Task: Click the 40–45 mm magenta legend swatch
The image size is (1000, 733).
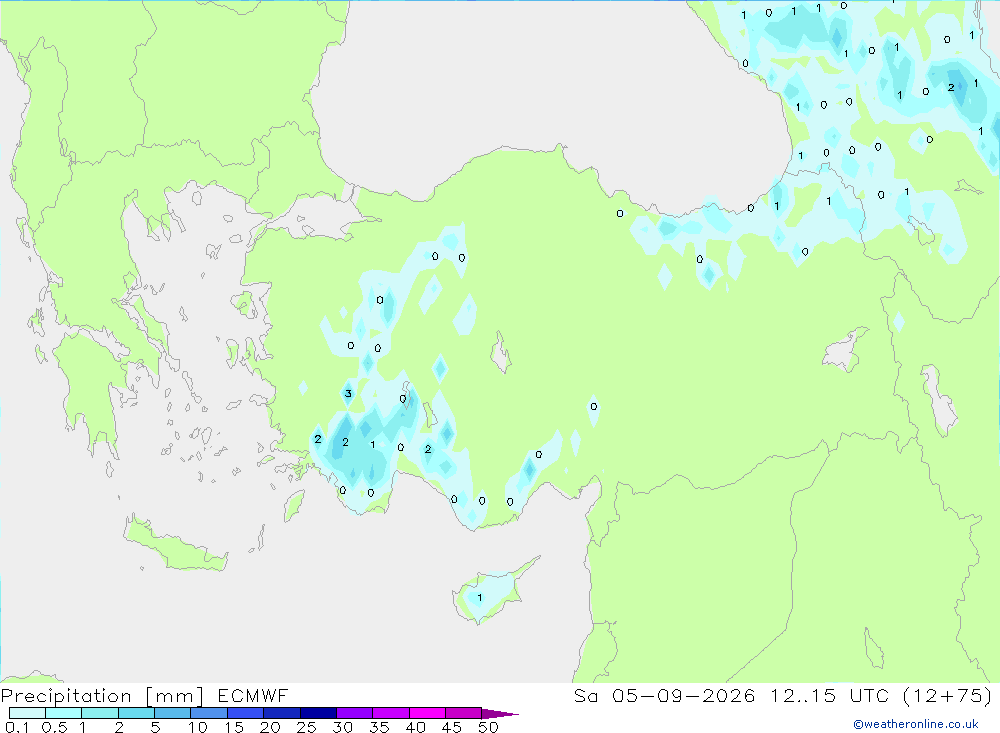Action: pos(427,713)
